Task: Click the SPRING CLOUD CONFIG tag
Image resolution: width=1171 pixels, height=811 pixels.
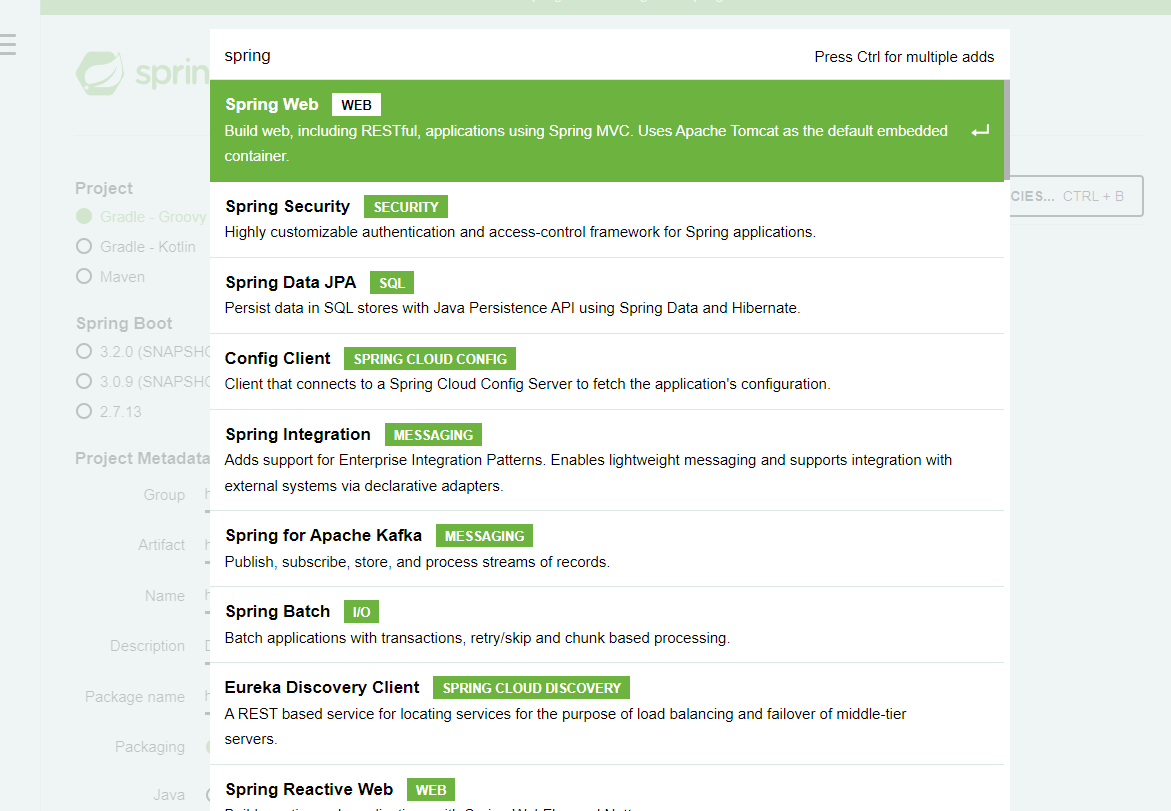Action: (x=429, y=359)
